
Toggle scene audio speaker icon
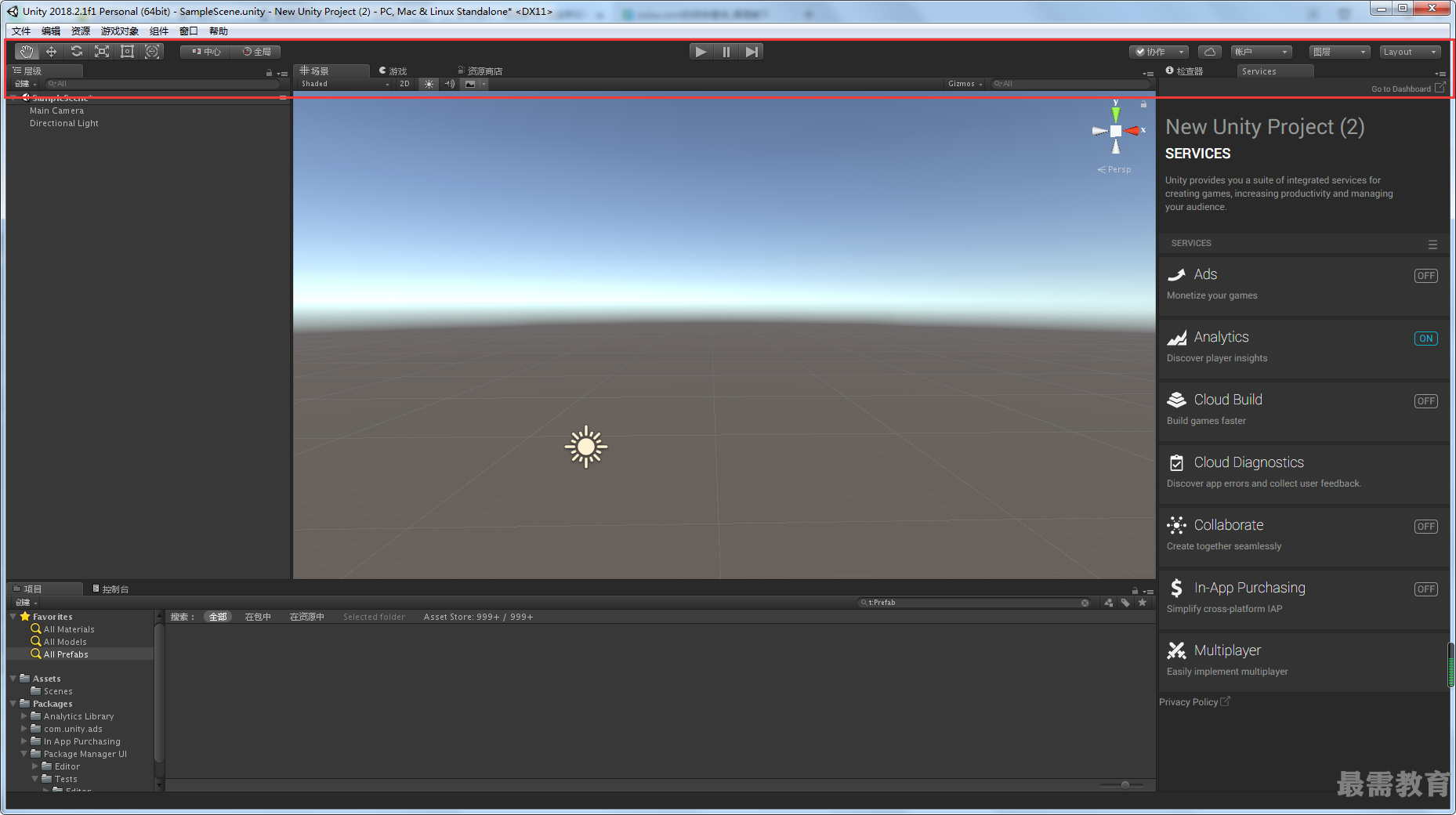pyautogui.click(x=449, y=84)
